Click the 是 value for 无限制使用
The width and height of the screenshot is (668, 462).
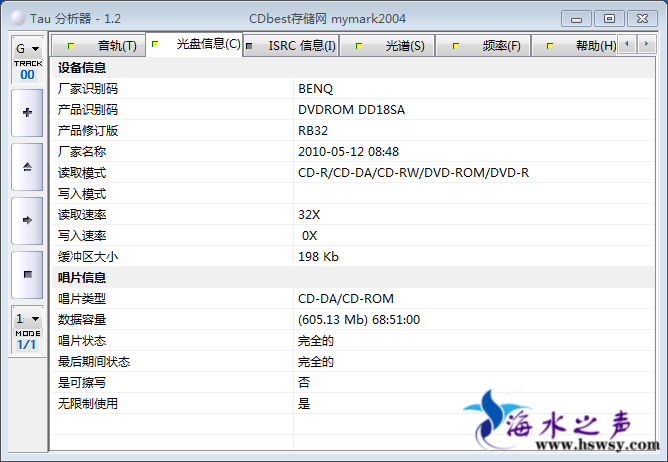pyautogui.click(x=304, y=404)
